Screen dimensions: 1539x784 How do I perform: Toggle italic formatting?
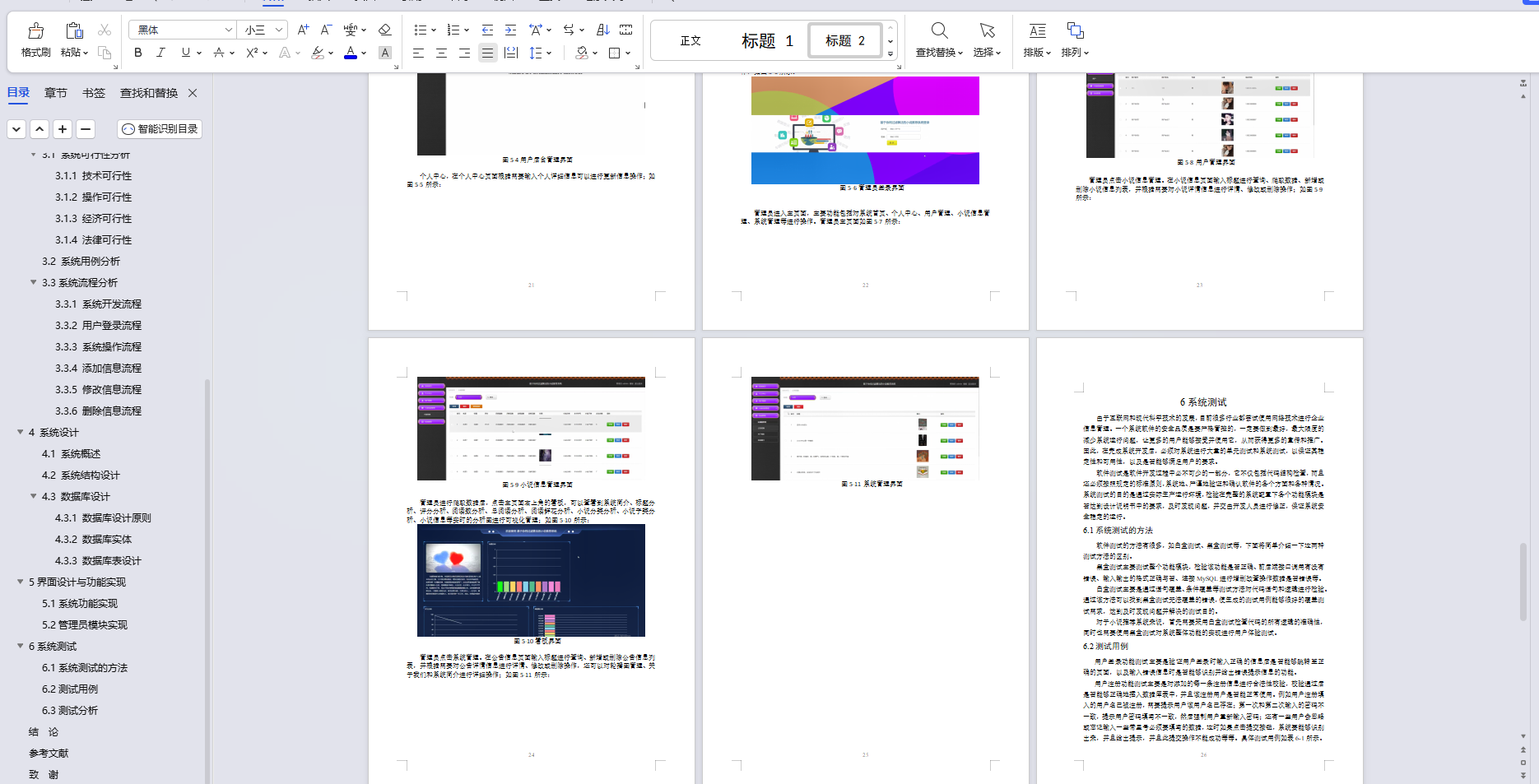point(161,53)
